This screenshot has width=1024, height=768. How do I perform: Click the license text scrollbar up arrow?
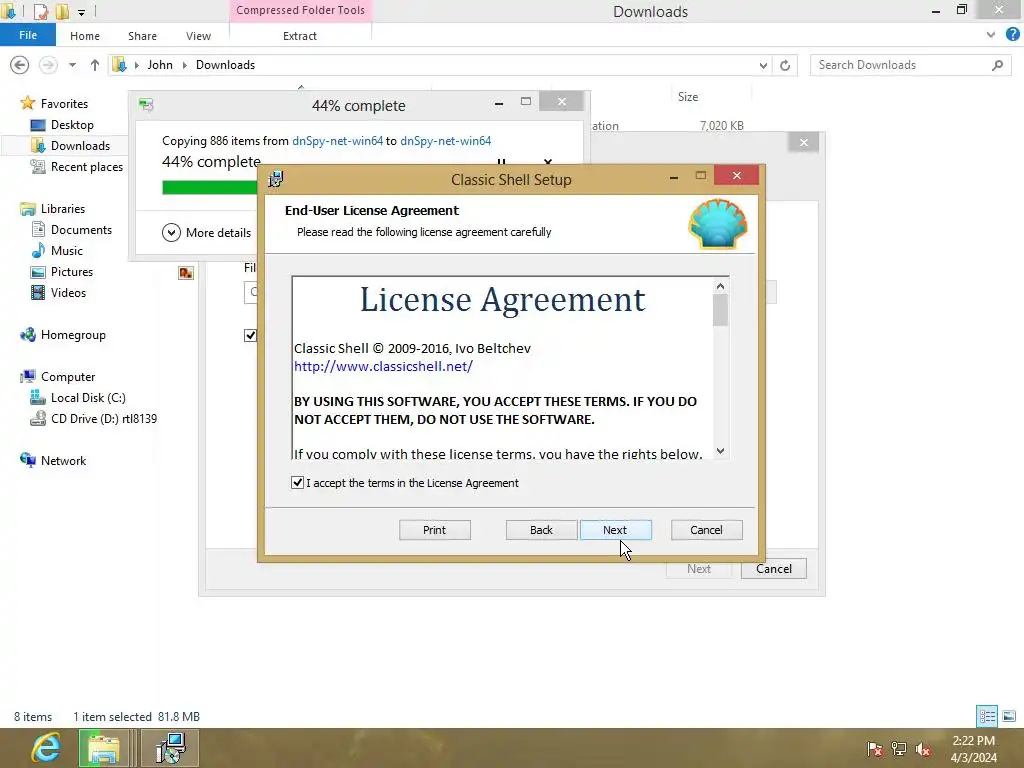tap(720, 286)
